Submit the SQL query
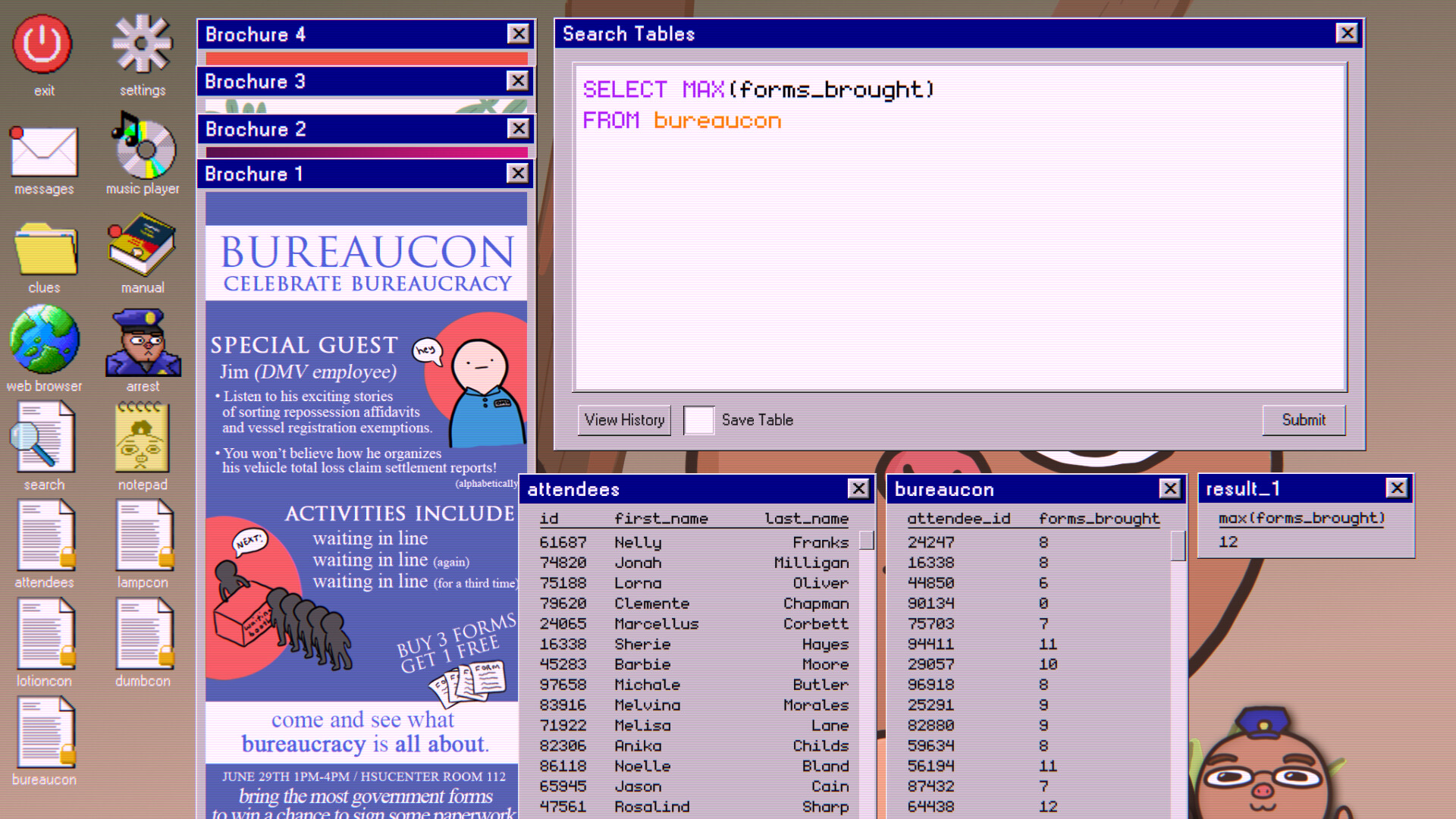The height and width of the screenshot is (819, 1456). [x=1303, y=419]
